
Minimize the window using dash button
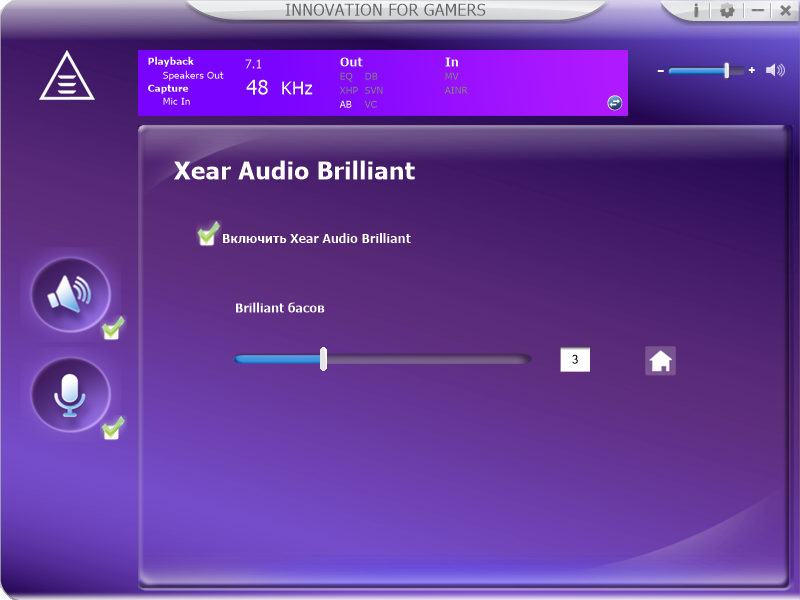point(758,10)
